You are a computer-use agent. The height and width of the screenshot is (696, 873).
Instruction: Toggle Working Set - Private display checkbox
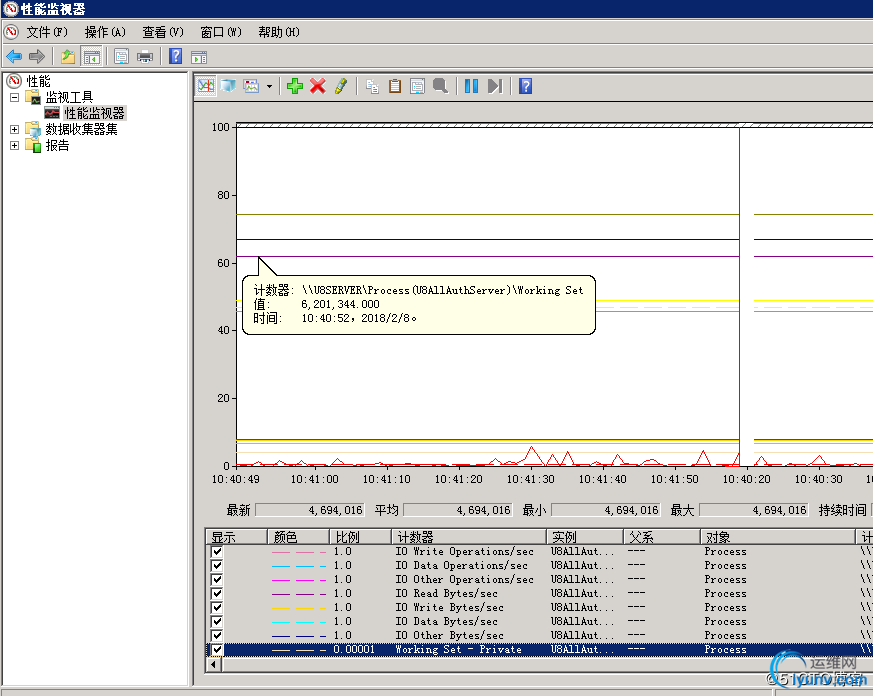click(x=217, y=649)
